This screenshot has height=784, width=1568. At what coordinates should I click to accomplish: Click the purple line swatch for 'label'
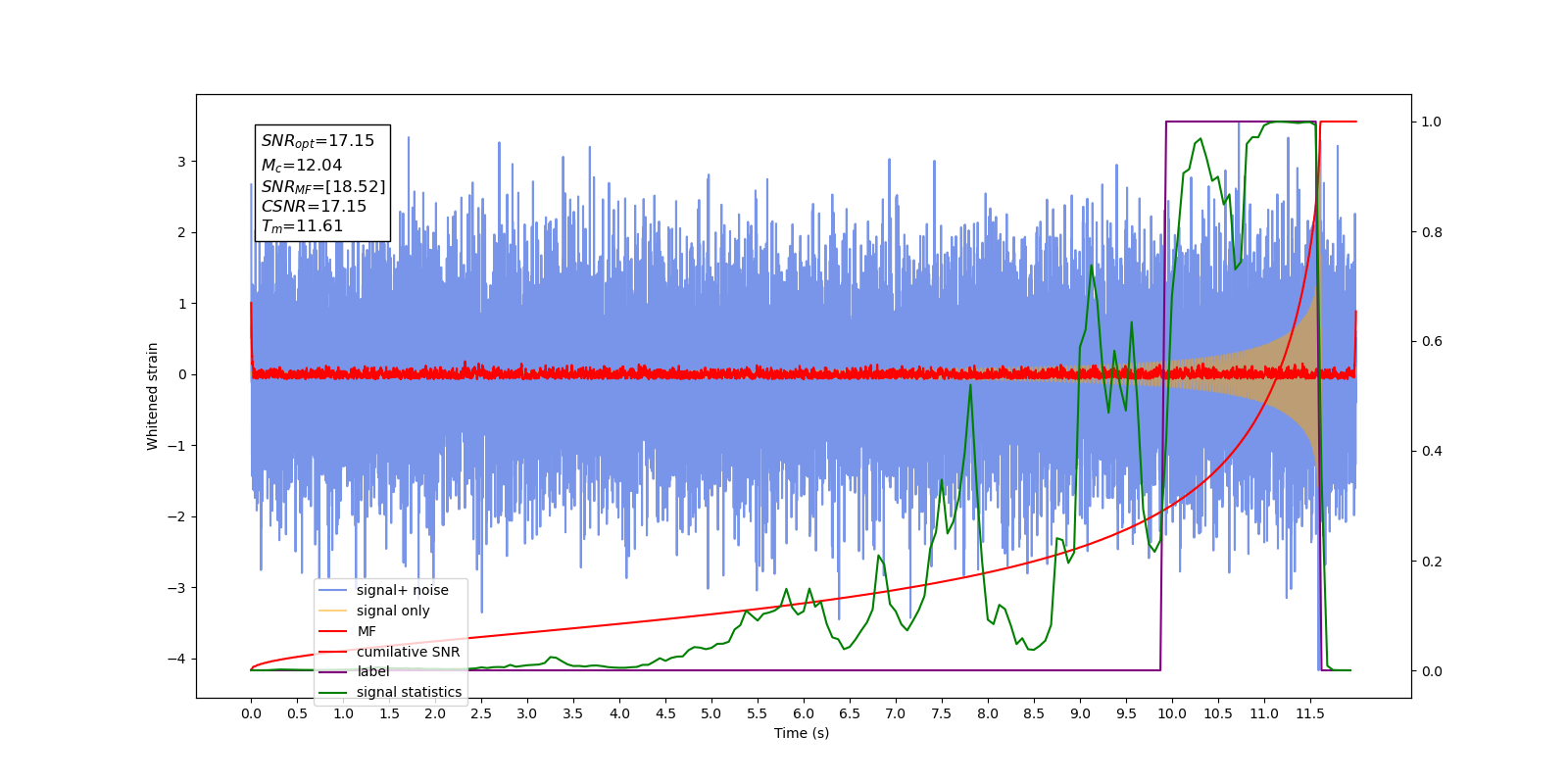(333, 671)
